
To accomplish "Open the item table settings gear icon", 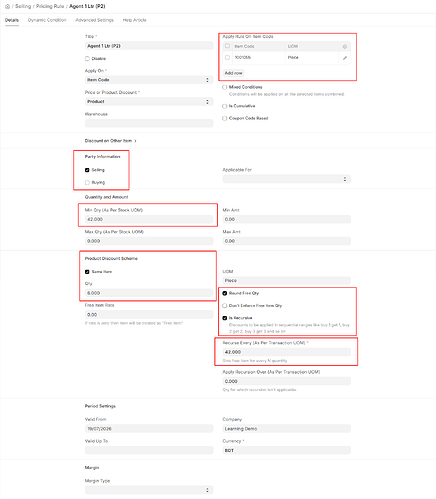I will tap(345, 47).
